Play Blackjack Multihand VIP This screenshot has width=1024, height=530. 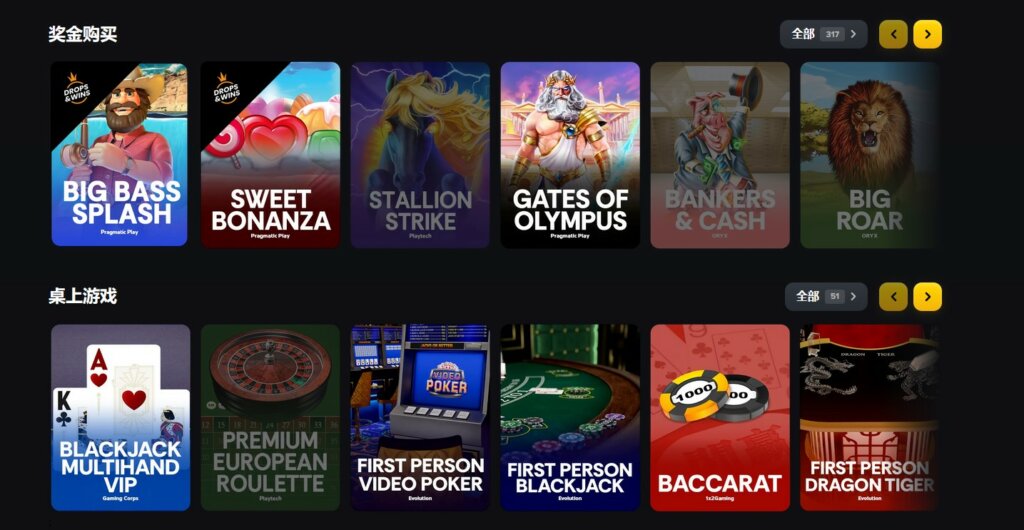point(121,418)
